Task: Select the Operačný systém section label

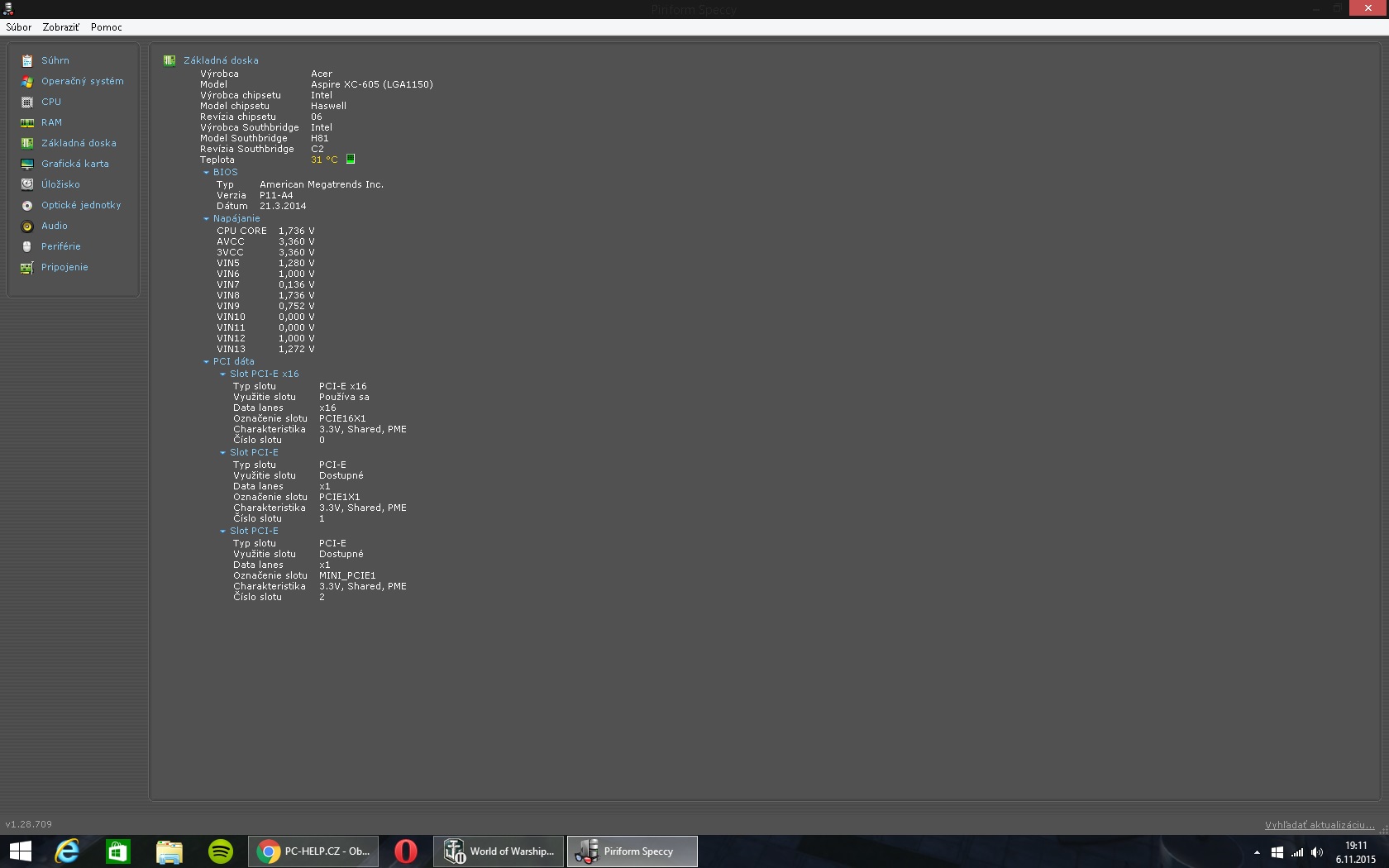Action: (83, 81)
